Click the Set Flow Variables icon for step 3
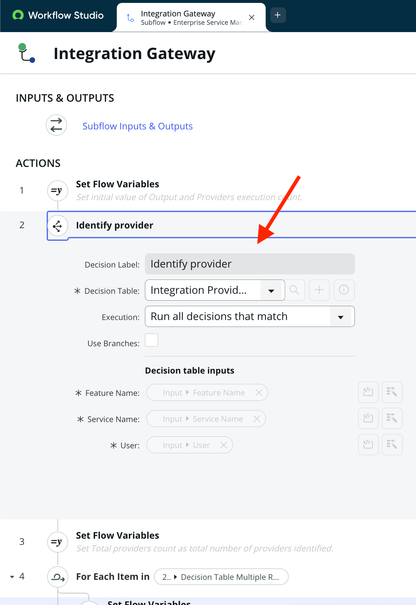The width and height of the screenshot is (416, 605). click(x=57, y=542)
